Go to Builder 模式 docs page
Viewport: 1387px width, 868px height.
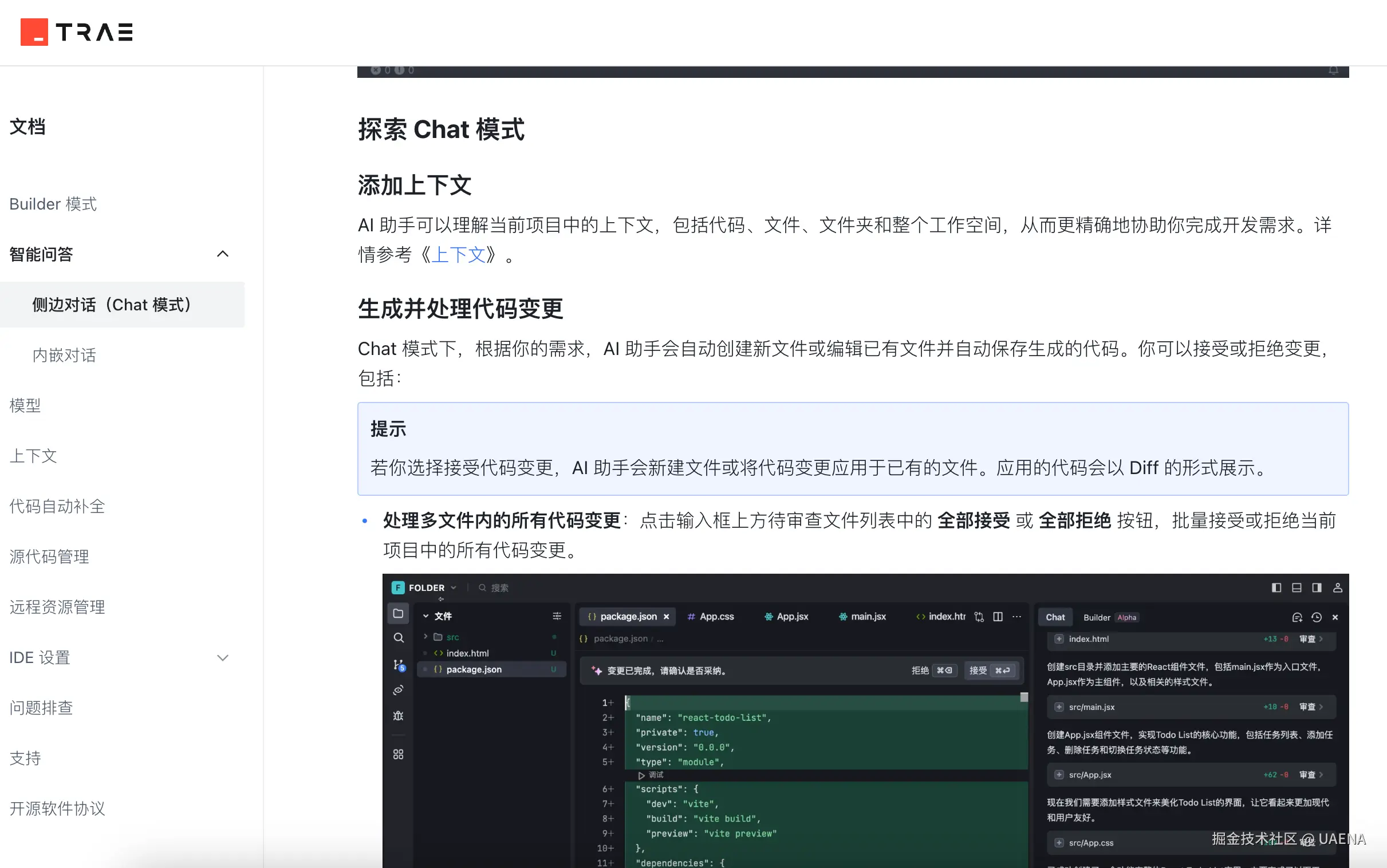pos(53,204)
